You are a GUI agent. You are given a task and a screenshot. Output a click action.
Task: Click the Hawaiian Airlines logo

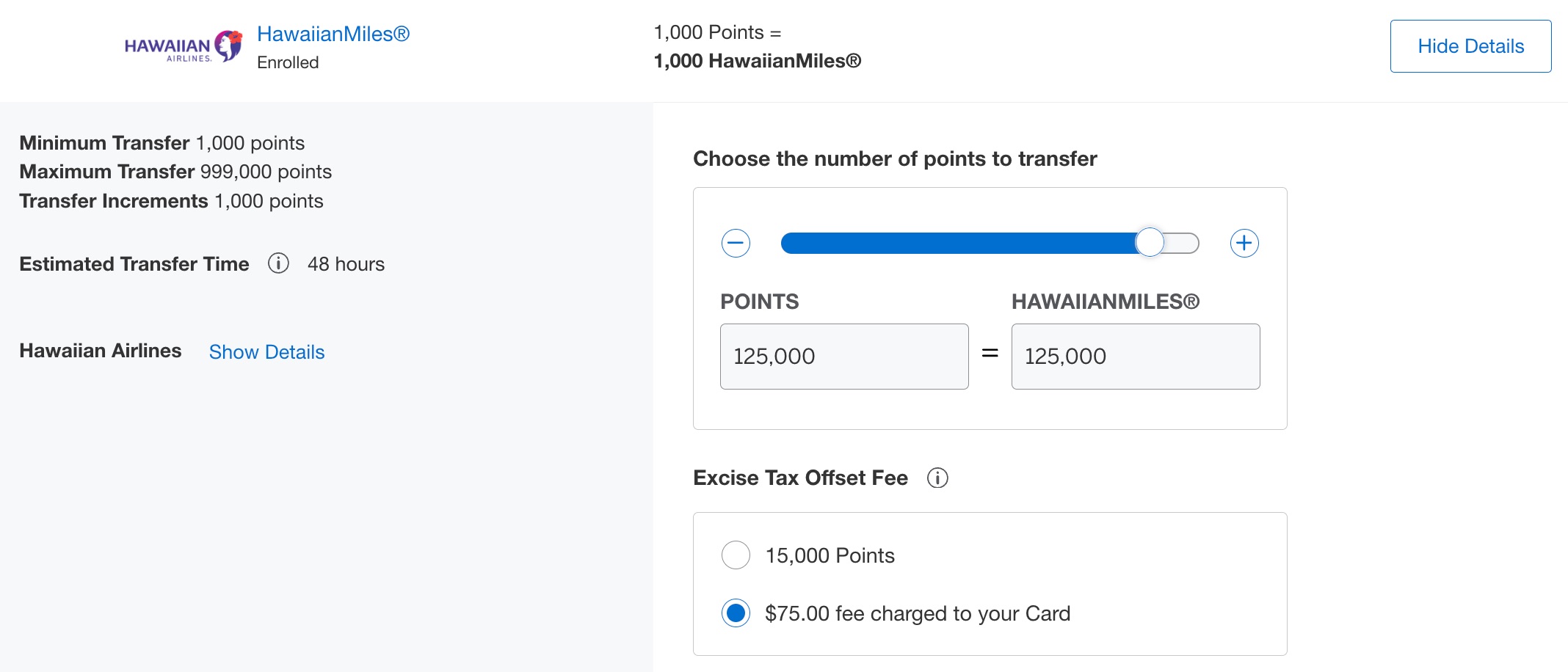181,45
